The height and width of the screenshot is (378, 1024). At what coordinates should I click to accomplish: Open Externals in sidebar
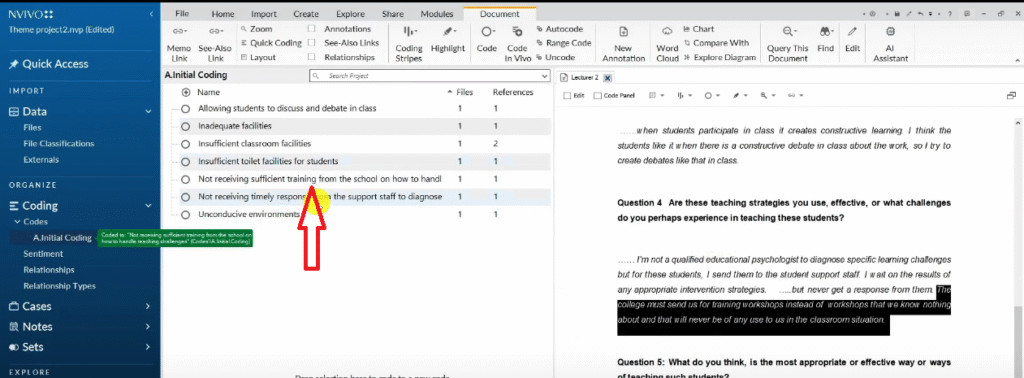click(41, 160)
